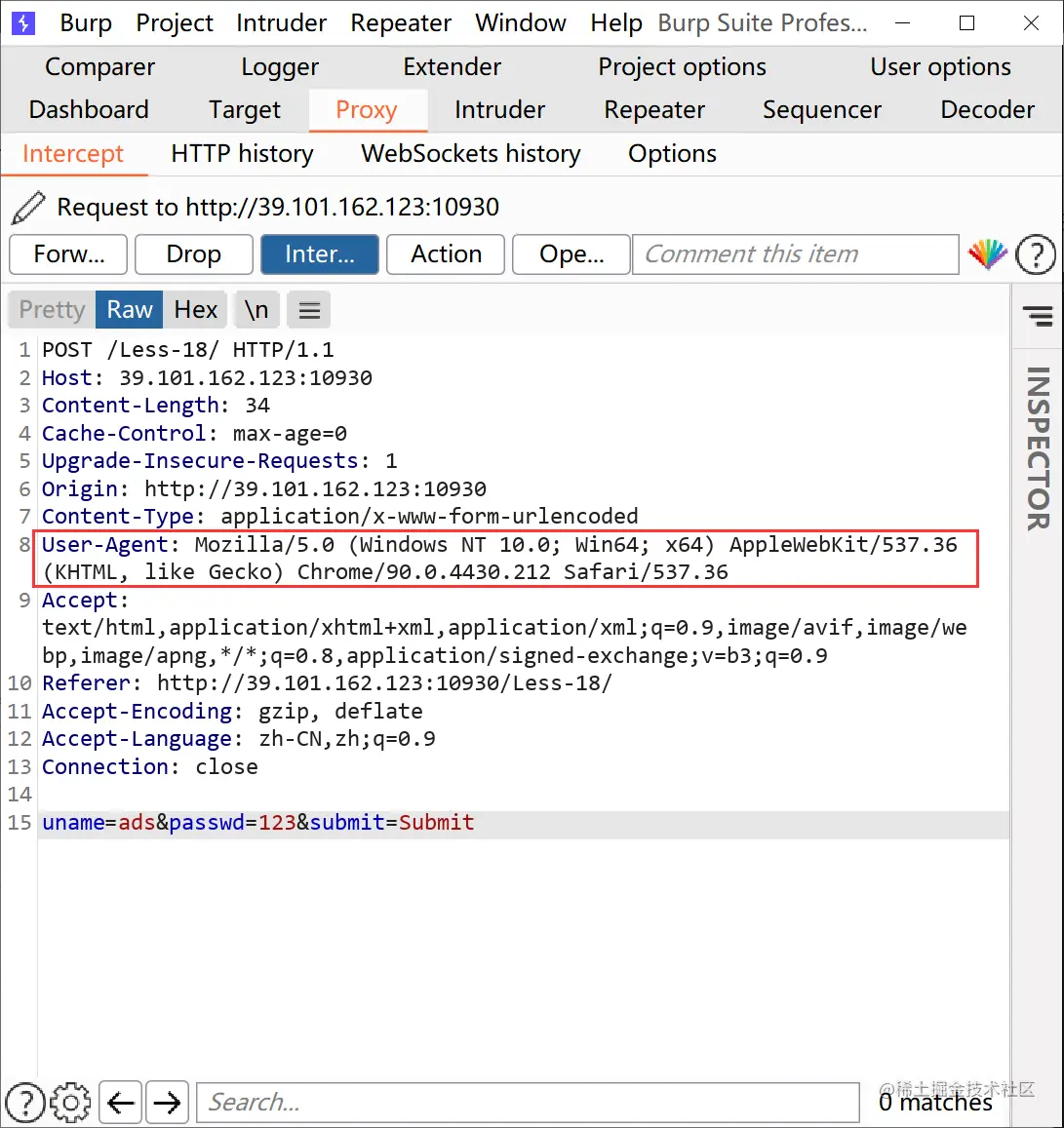The height and width of the screenshot is (1128, 1064).
Task: Maximize the Burp Suite window
Action: [x=966, y=23]
